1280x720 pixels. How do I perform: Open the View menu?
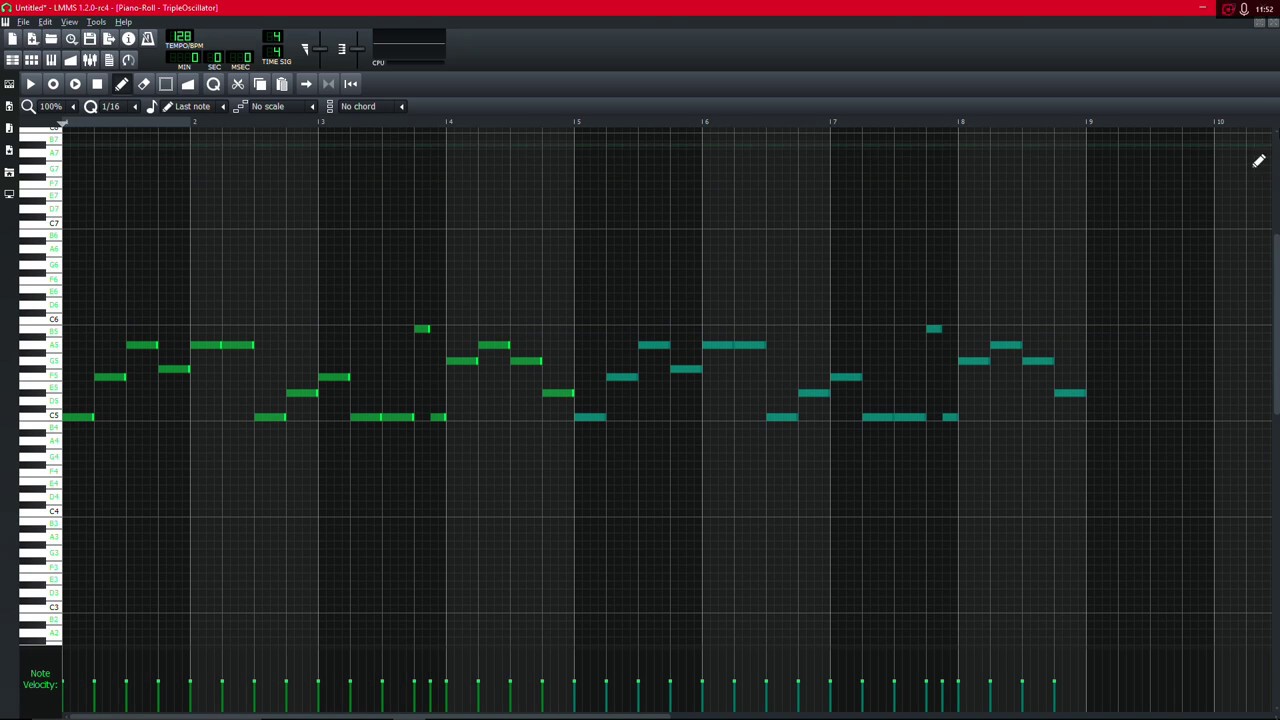69,22
